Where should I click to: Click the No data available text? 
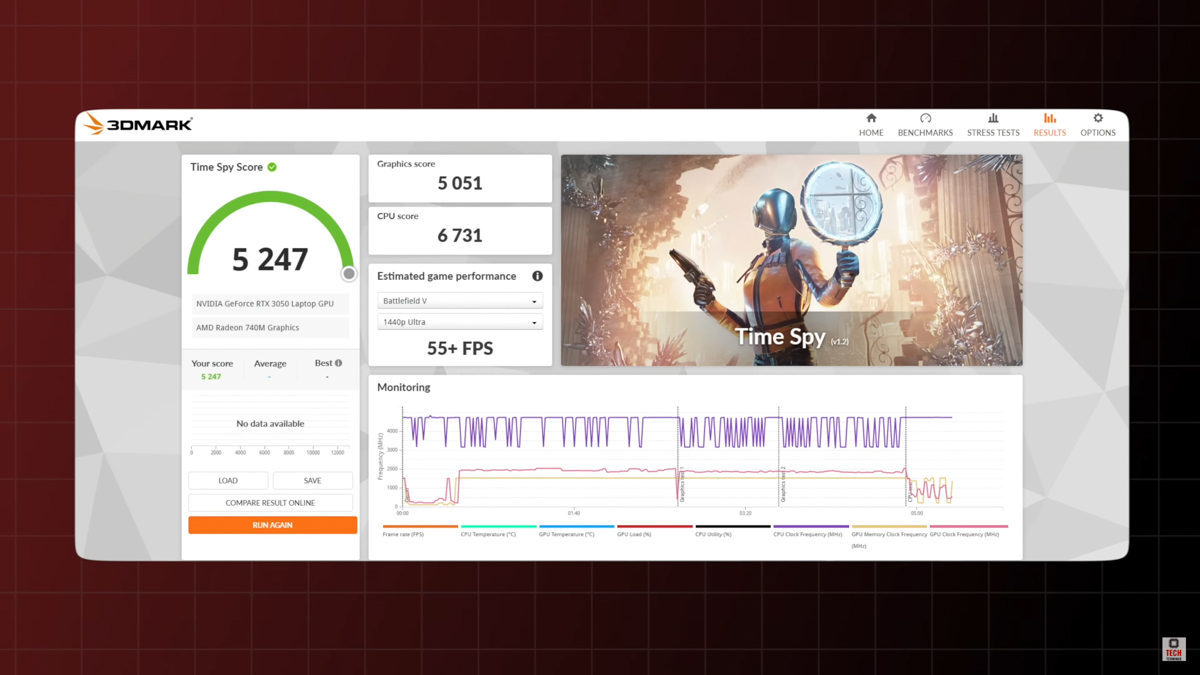270,424
